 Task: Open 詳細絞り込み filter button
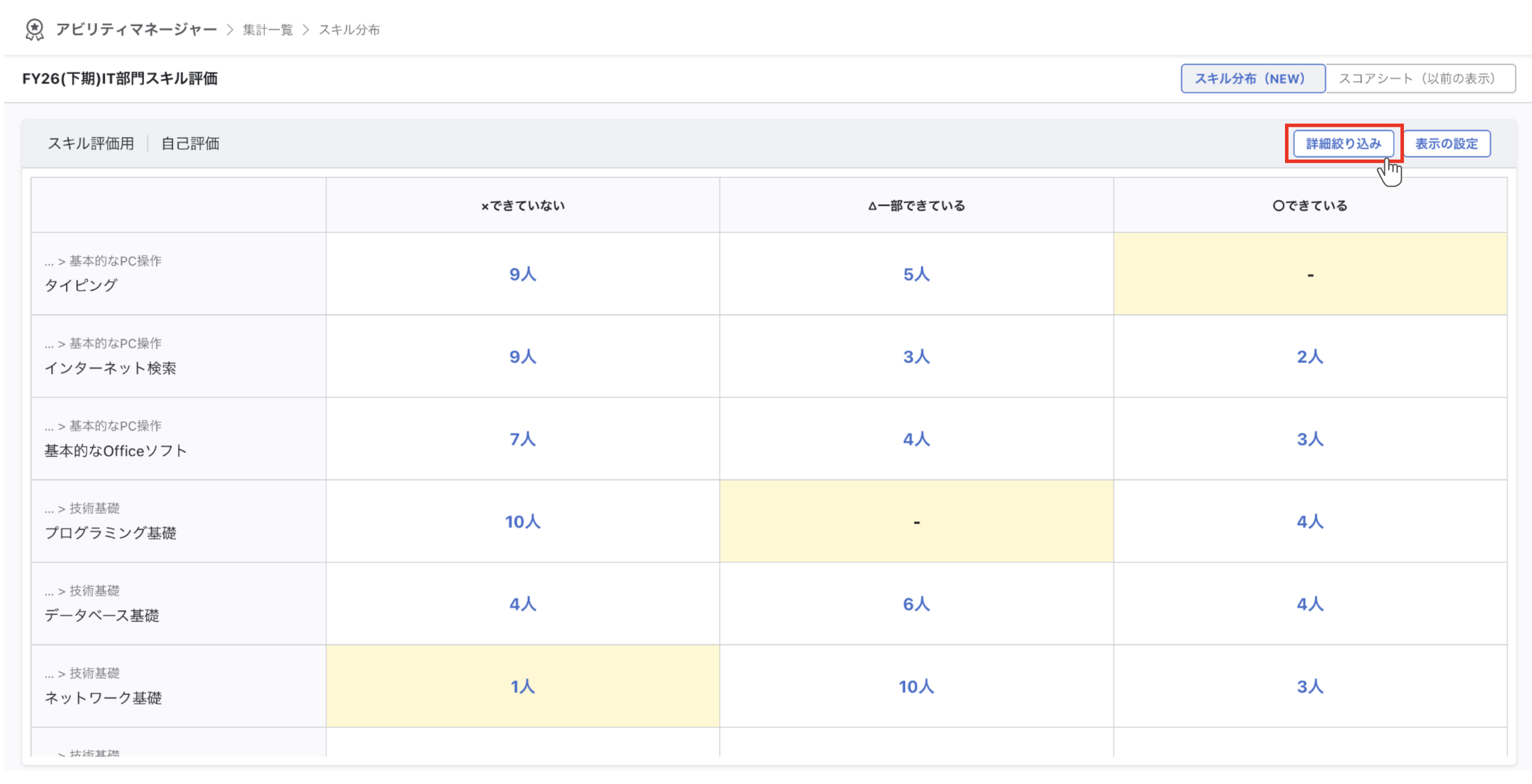pyautogui.click(x=1343, y=143)
